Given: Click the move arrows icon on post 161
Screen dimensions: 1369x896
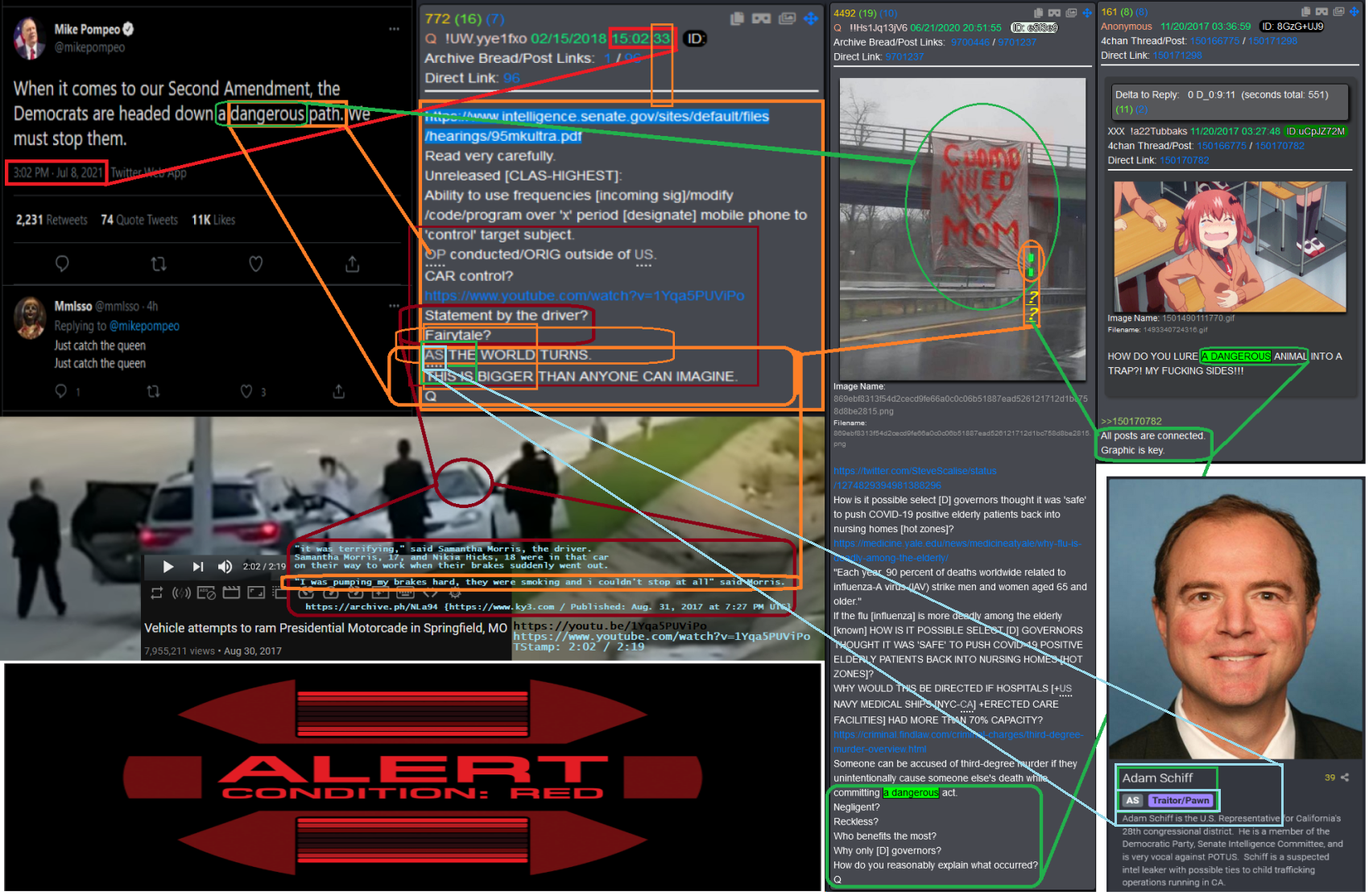Looking at the screenshot, I should 1355,12.
